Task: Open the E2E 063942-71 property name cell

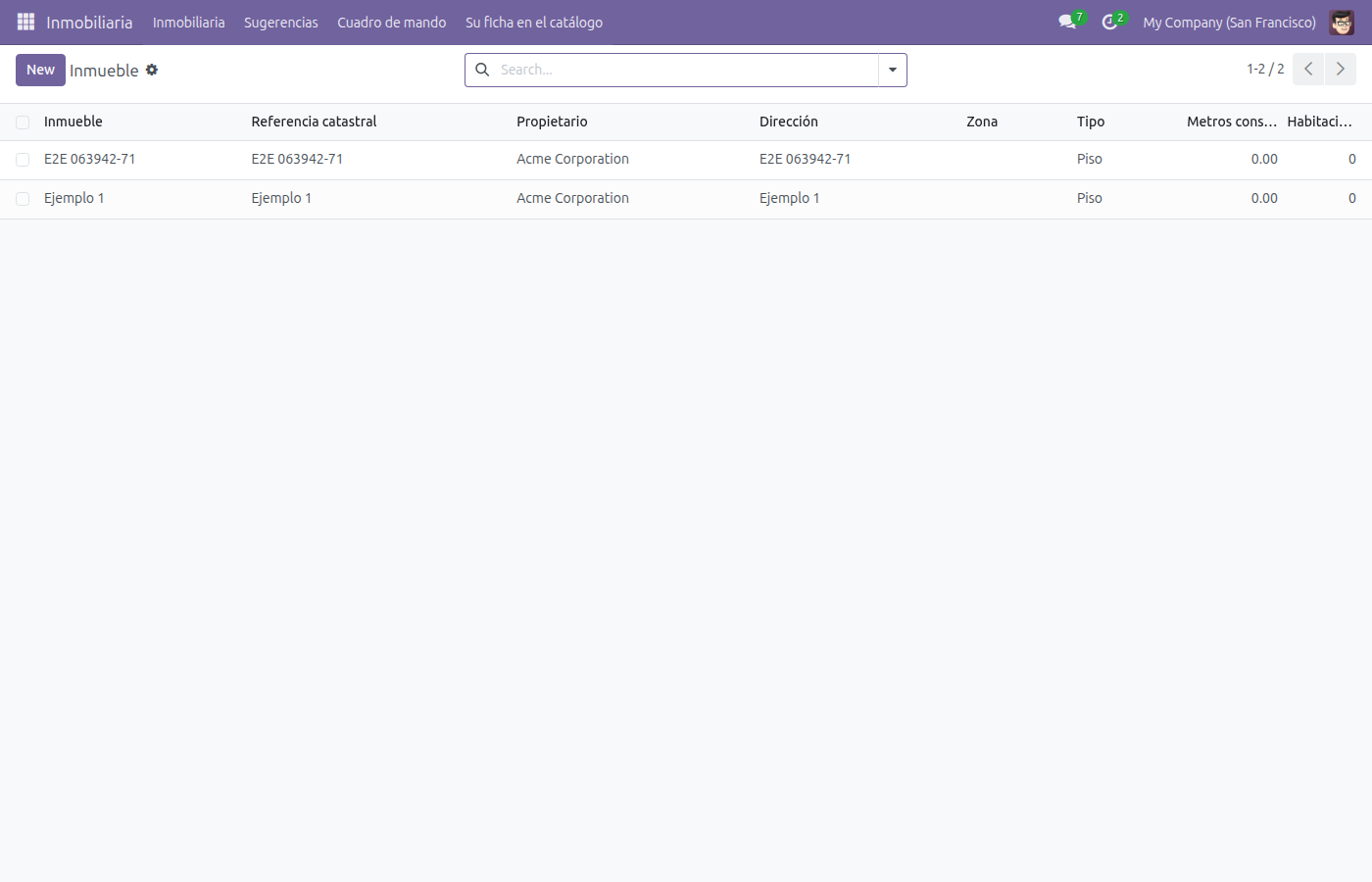Action: click(x=90, y=159)
